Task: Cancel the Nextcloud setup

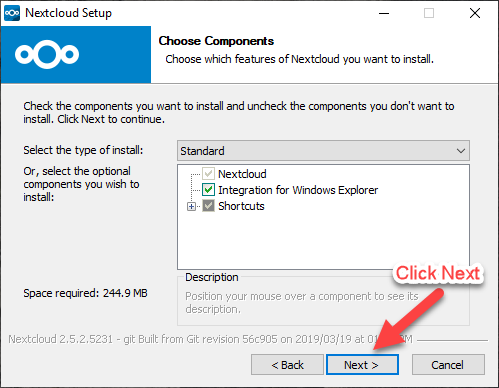Action: point(448,365)
